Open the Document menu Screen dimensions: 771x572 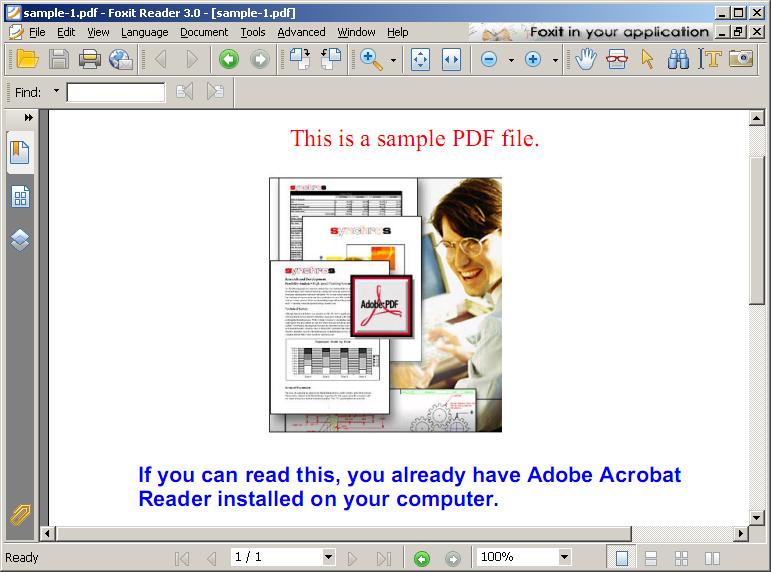click(x=204, y=32)
